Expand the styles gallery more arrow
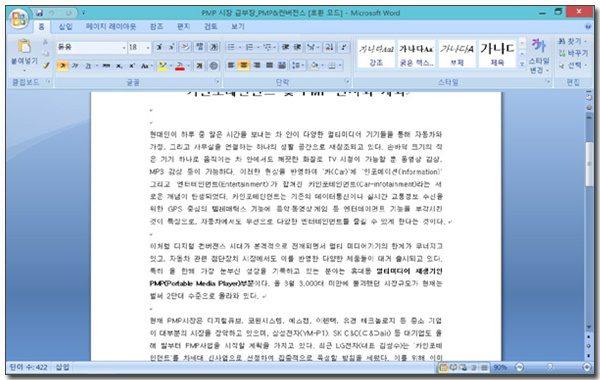Screen dimensions: 600x380 tap(522, 64)
